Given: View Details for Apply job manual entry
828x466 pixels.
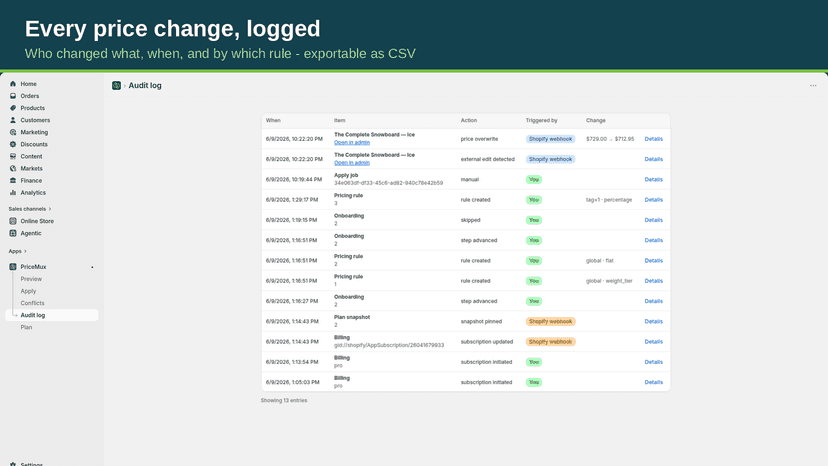Looking at the screenshot, I should point(653,180).
